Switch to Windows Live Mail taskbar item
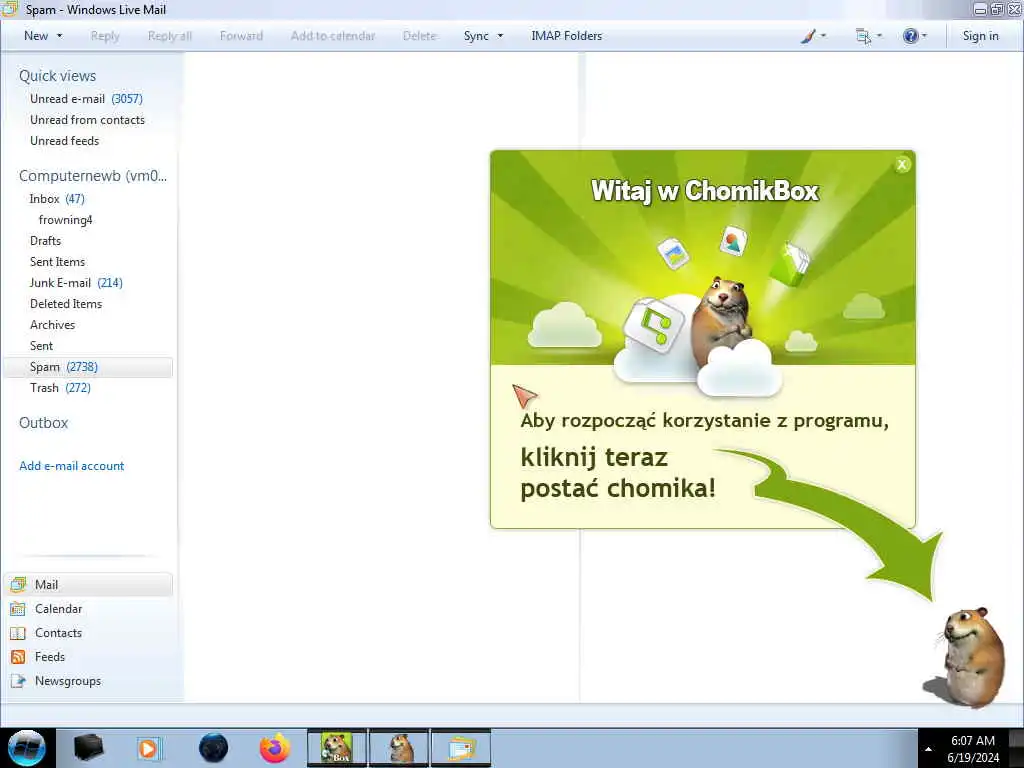 (x=461, y=748)
